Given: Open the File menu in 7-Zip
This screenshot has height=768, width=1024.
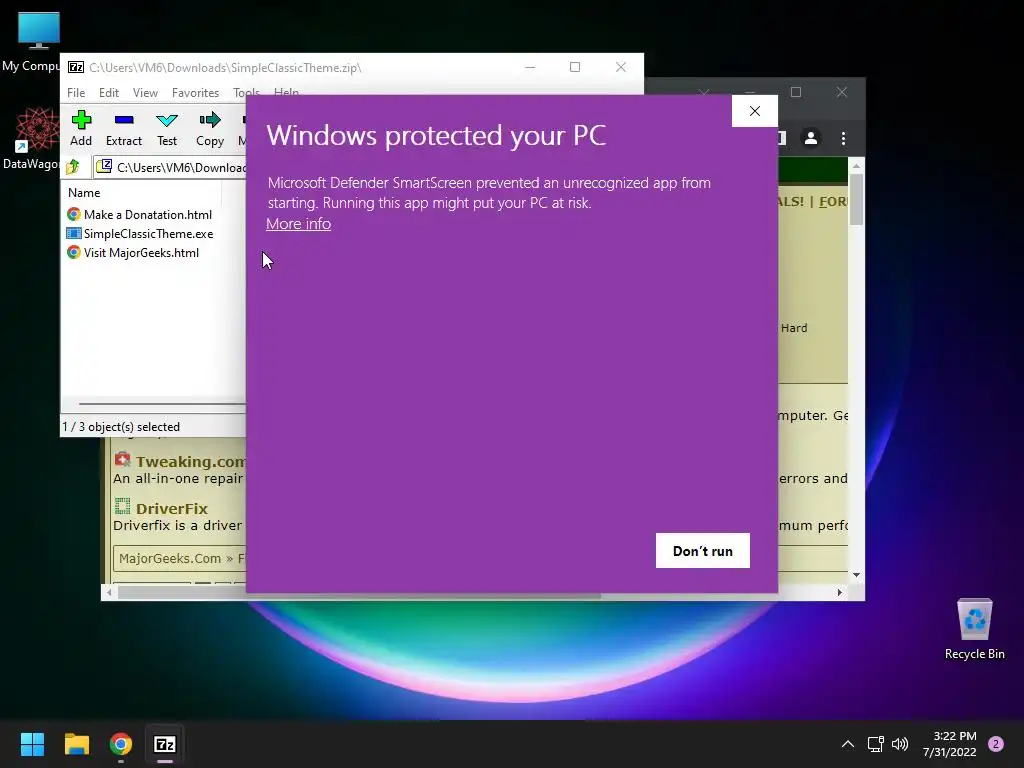Looking at the screenshot, I should tap(76, 93).
